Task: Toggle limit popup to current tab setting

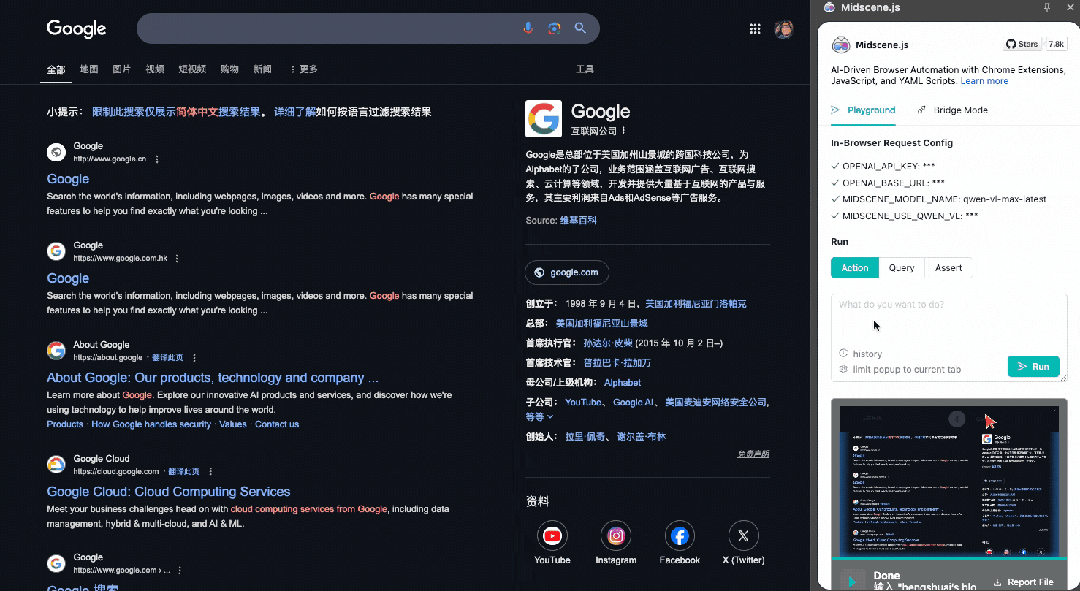Action: tap(900, 369)
